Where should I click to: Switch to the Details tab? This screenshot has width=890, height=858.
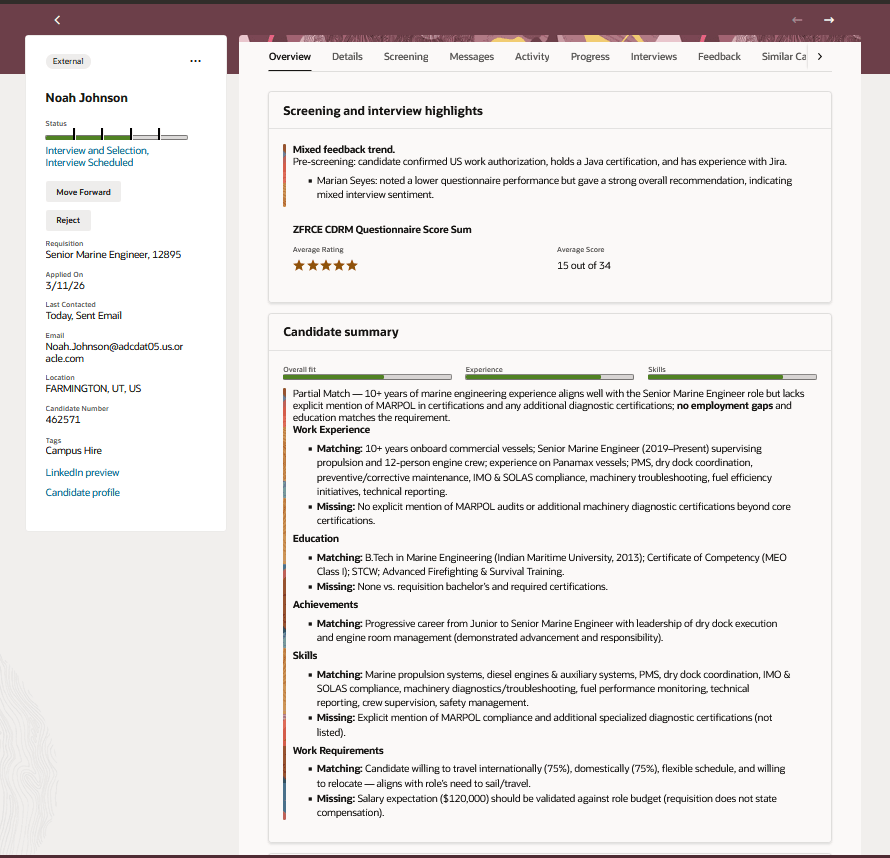(x=347, y=57)
